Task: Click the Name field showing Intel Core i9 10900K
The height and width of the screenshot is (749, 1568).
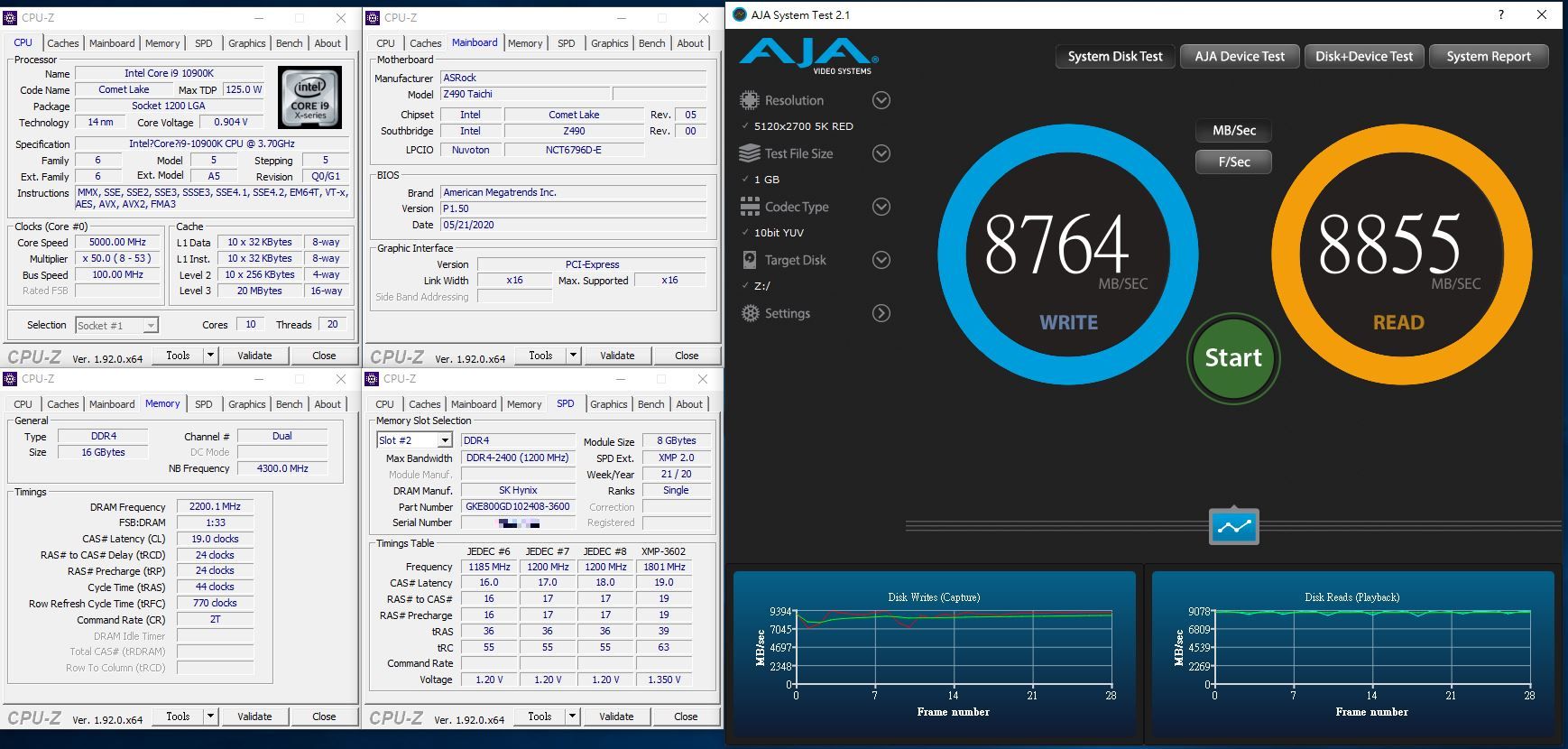Action: coord(169,73)
